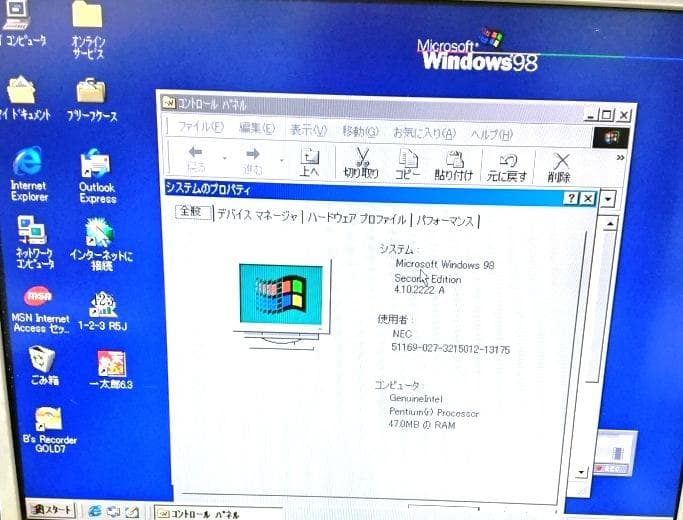This screenshot has width=683, height=520.
Task: Click the 貼り付け paste icon
Action: 453,165
